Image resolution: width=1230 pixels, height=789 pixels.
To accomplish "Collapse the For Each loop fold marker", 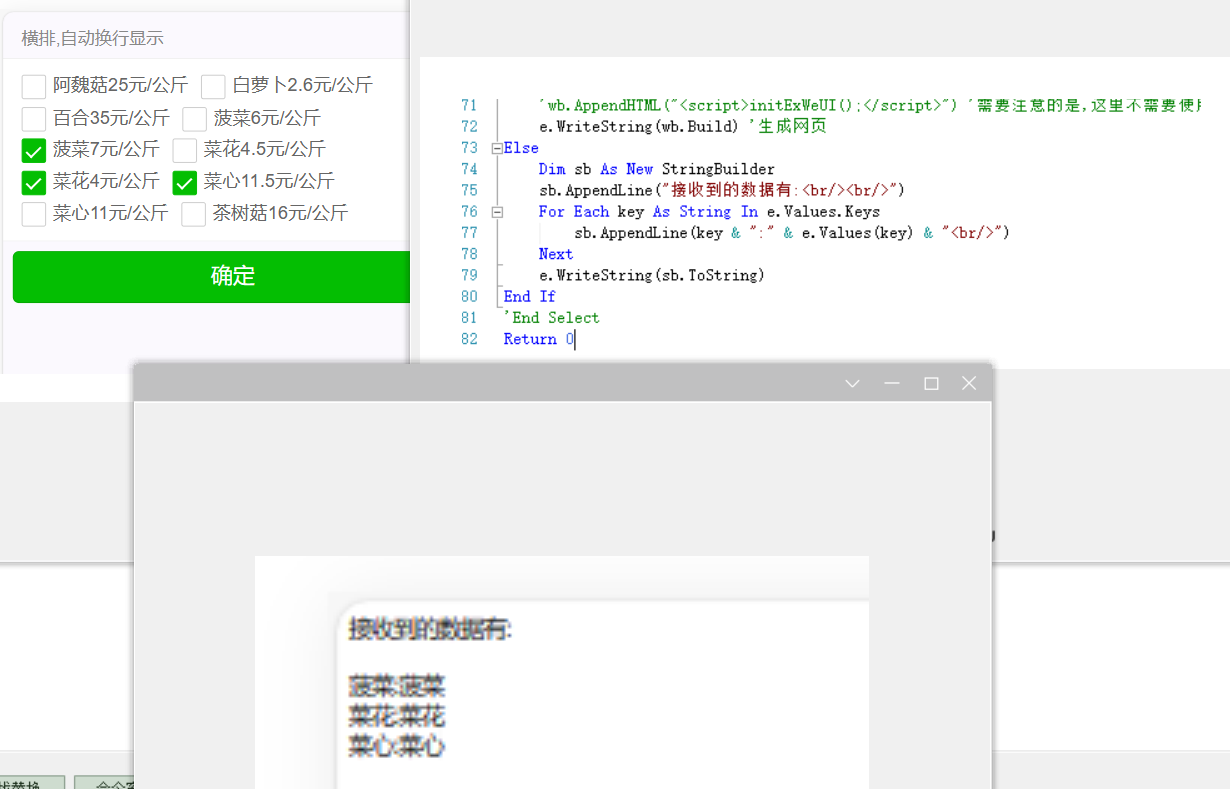I will coord(497,212).
